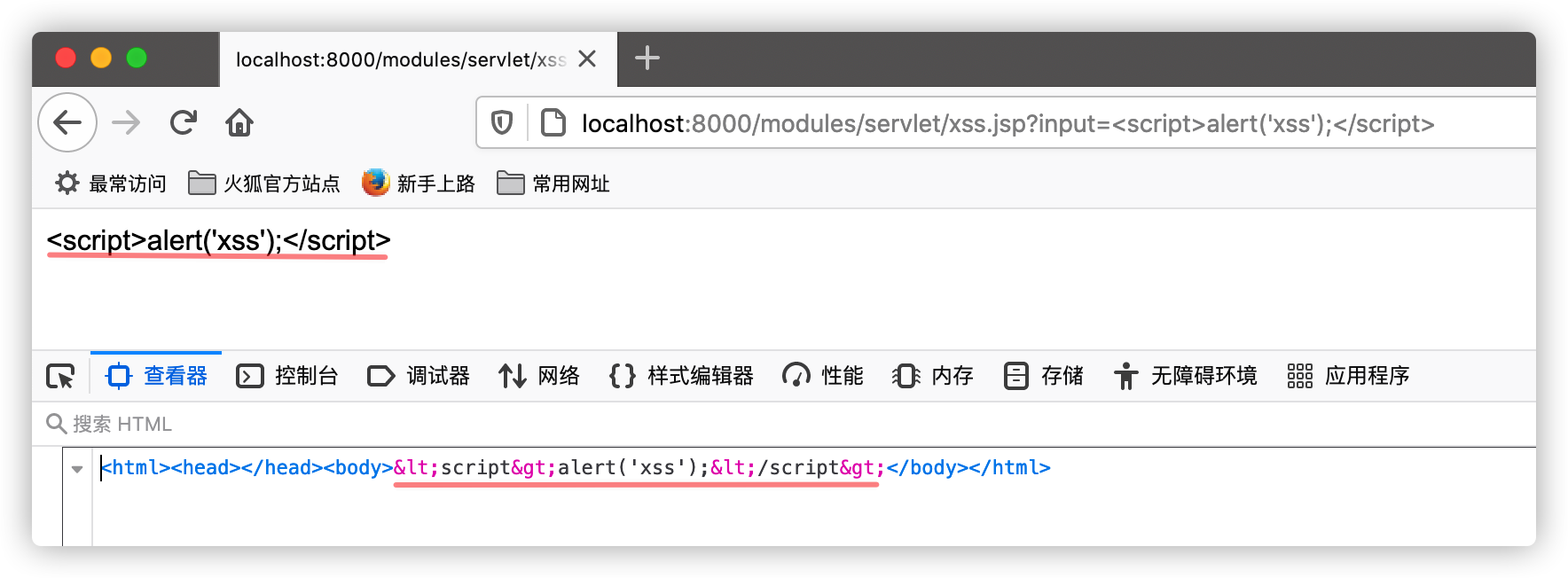Switch to the 网络 network tab
The image size is (1568, 578).
tap(539, 376)
